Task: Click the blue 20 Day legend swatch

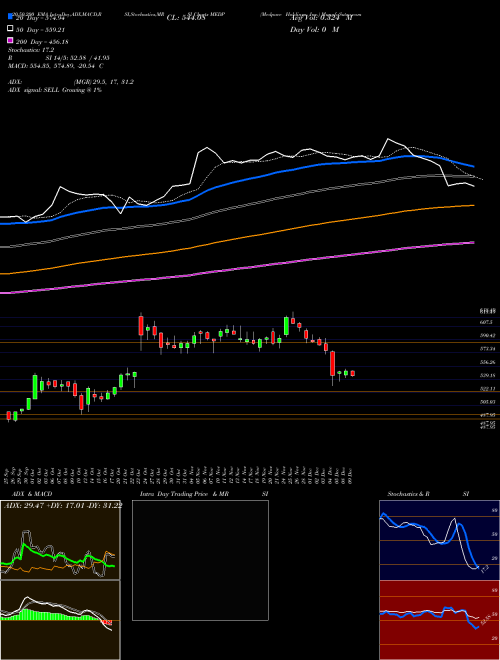Action: (x=10, y=16)
